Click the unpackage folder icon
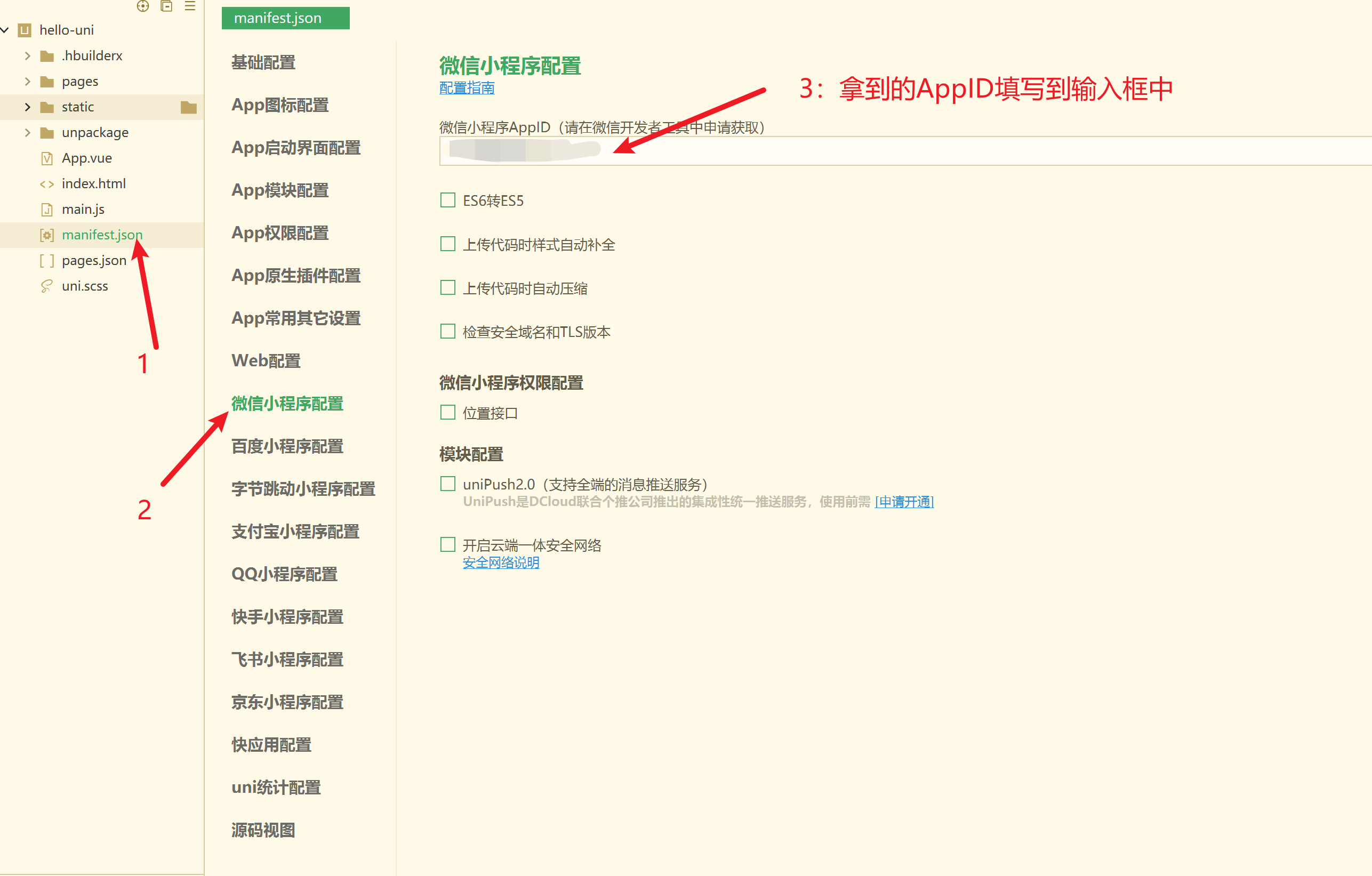The width and height of the screenshot is (1372, 876). [x=47, y=133]
